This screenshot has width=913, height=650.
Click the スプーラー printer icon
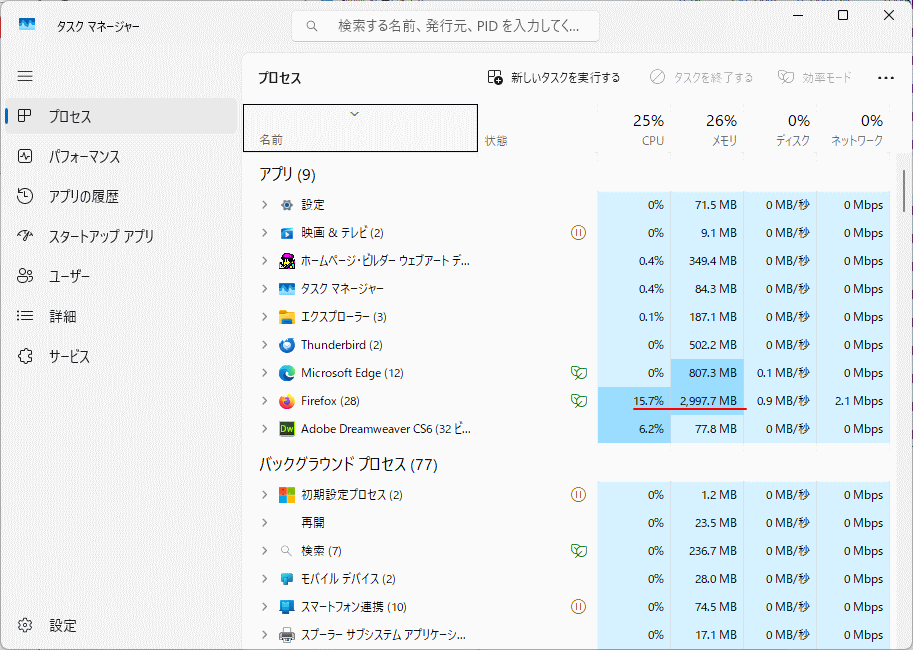click(286, 635)
